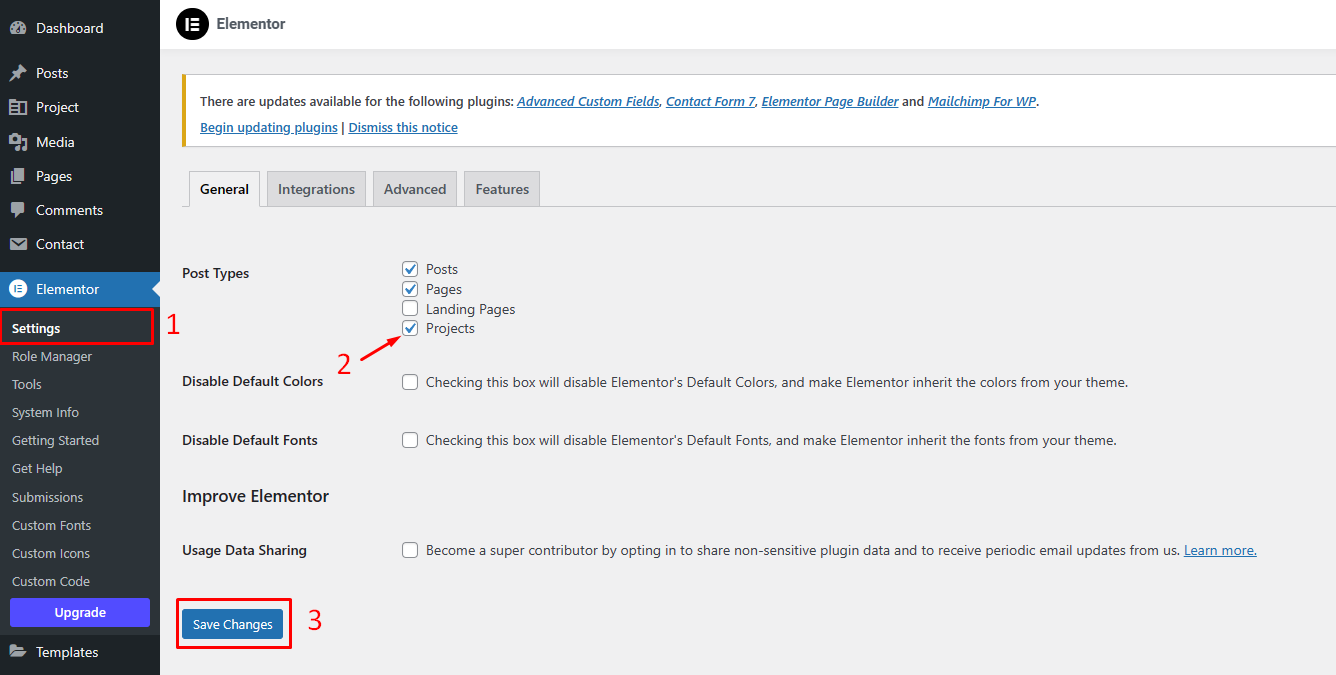Open the Pages menu item

pos(80,176)
